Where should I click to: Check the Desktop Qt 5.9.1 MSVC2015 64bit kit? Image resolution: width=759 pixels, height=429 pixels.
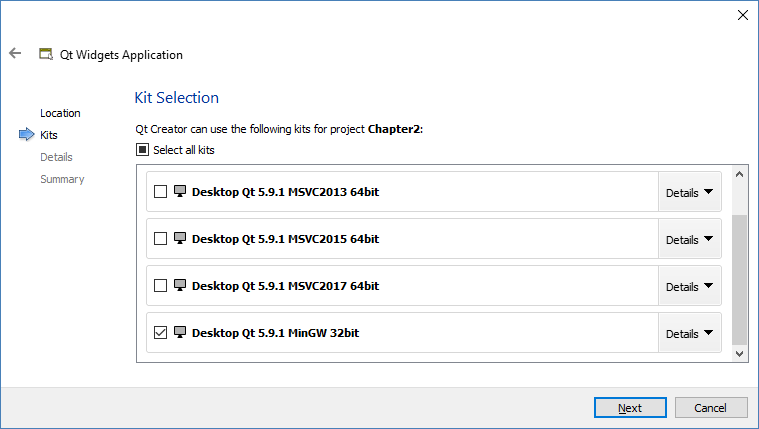(x=161, y=239)
